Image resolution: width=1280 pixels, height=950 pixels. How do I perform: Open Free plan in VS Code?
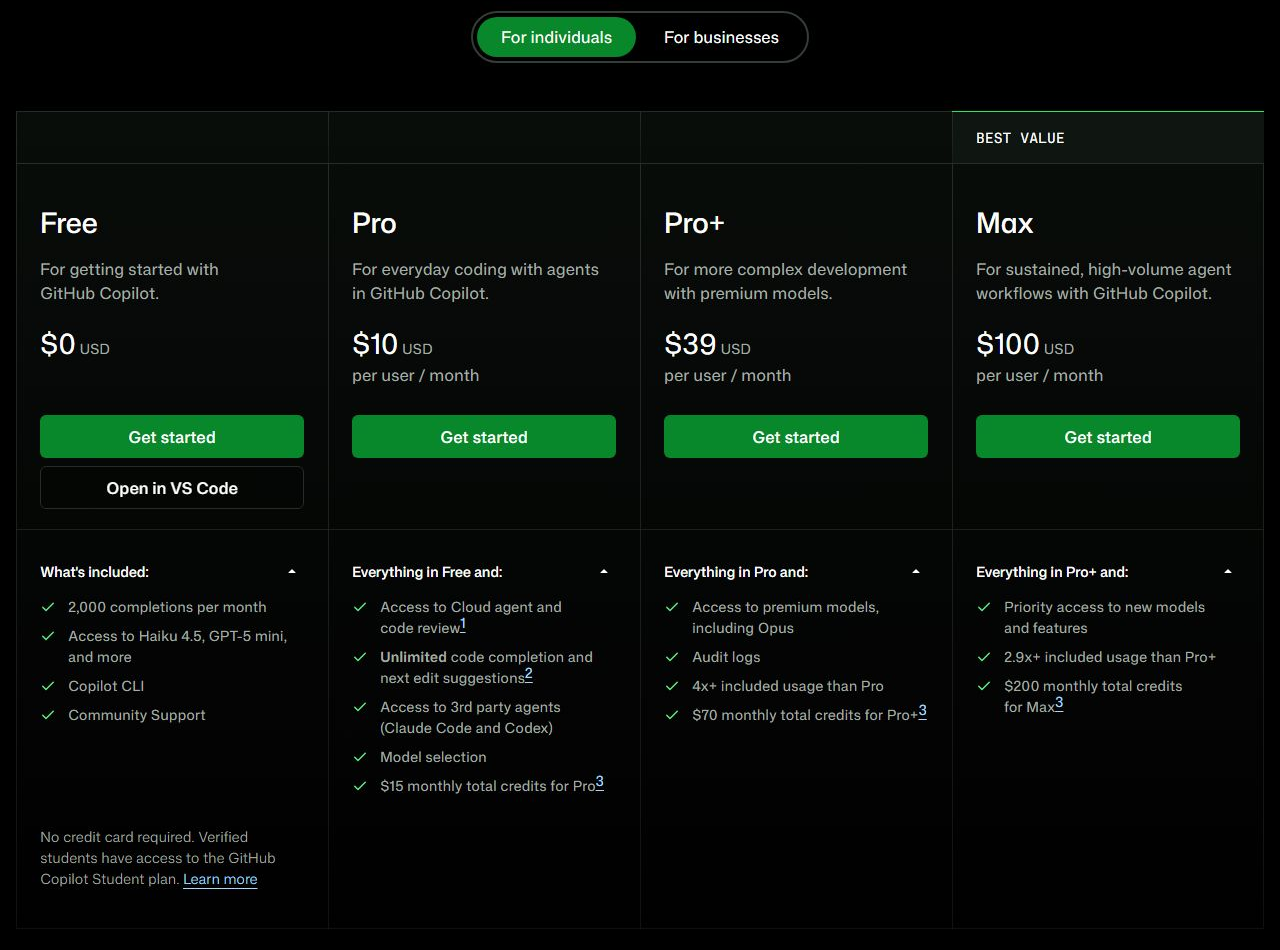pyautogui.click(x=172, y=488)
